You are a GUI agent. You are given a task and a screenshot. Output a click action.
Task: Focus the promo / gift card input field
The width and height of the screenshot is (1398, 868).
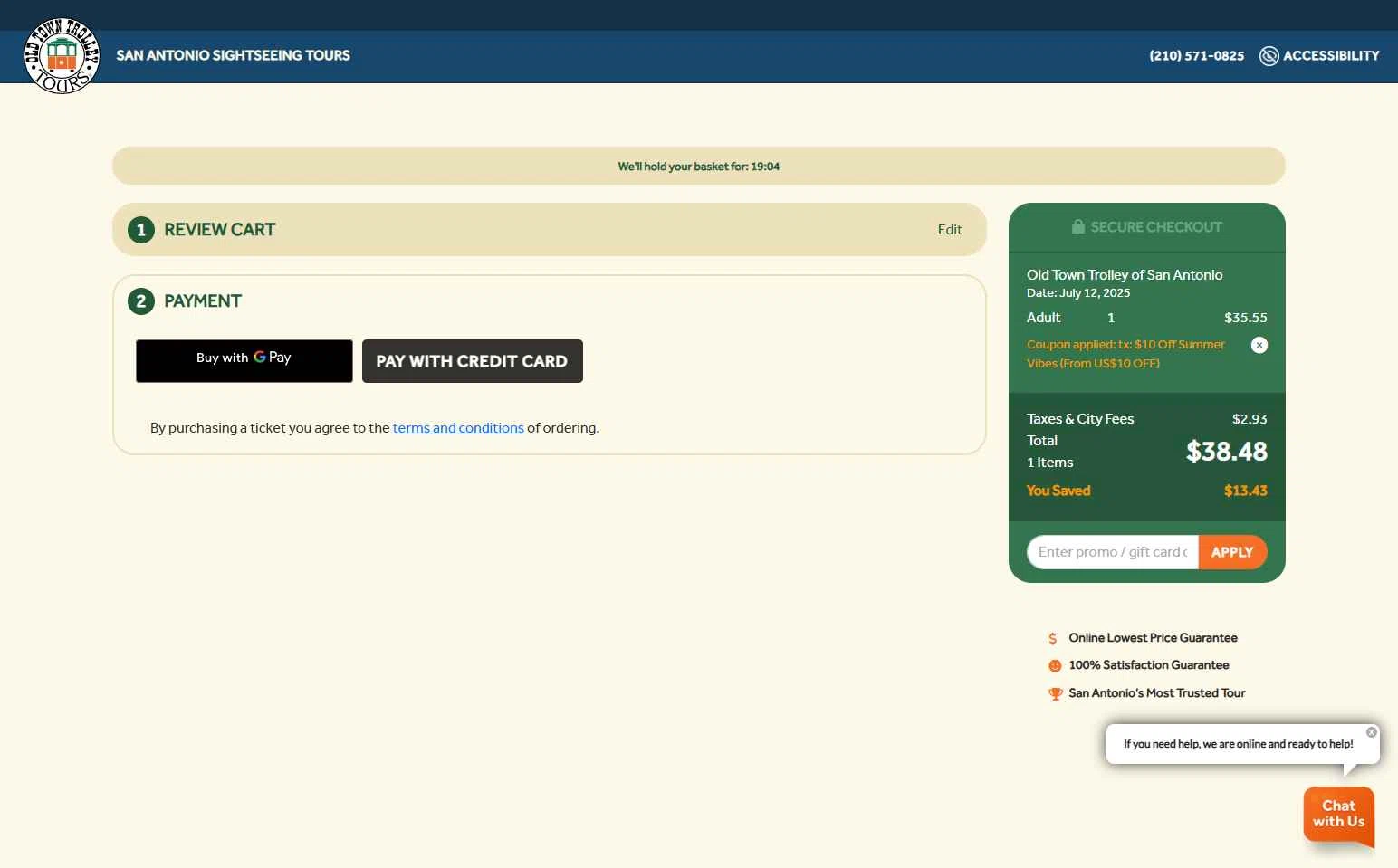(1113, 552)
